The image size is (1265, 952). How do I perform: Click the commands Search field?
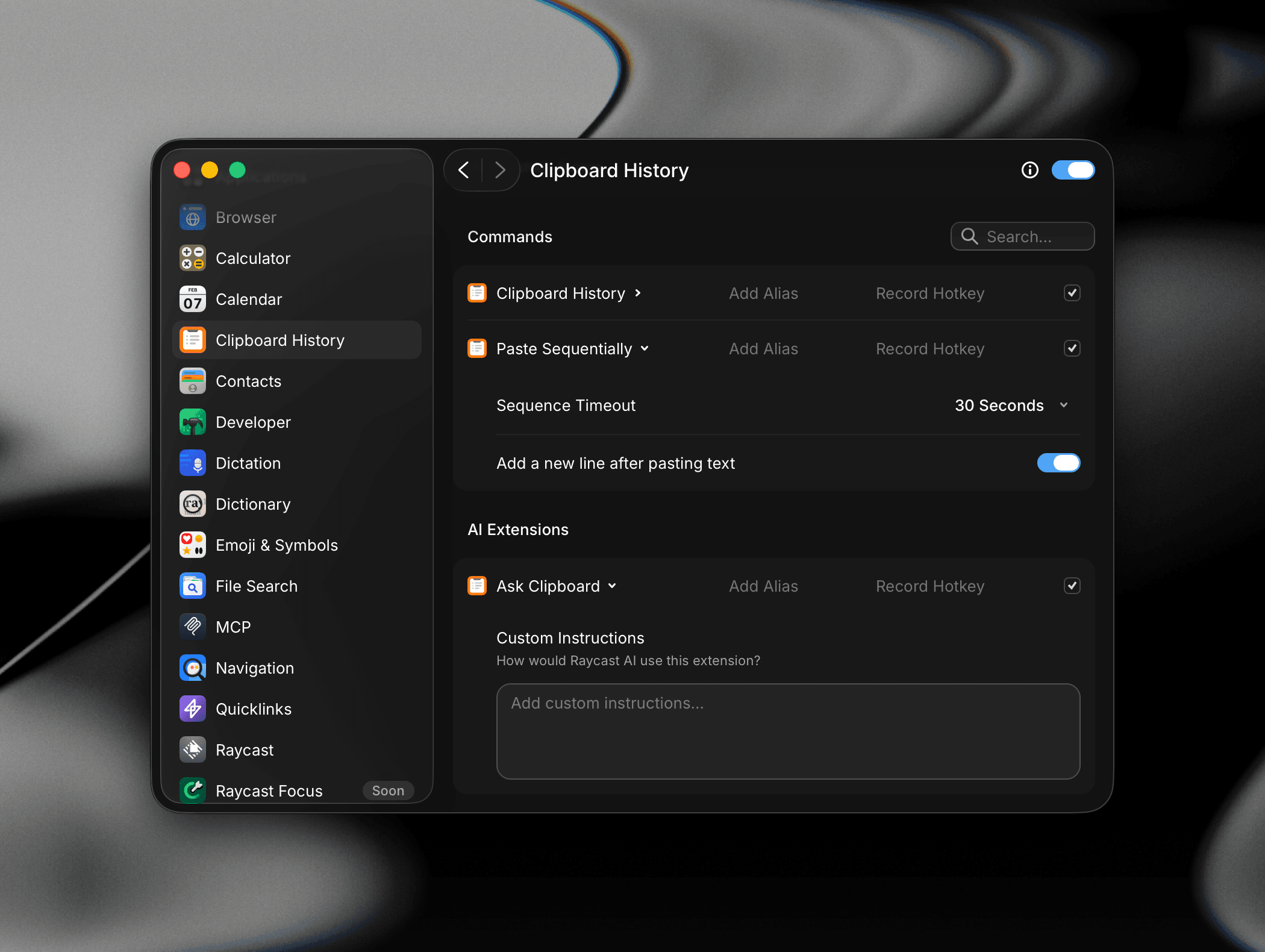pyautogui.click(x=1023, y=236)
